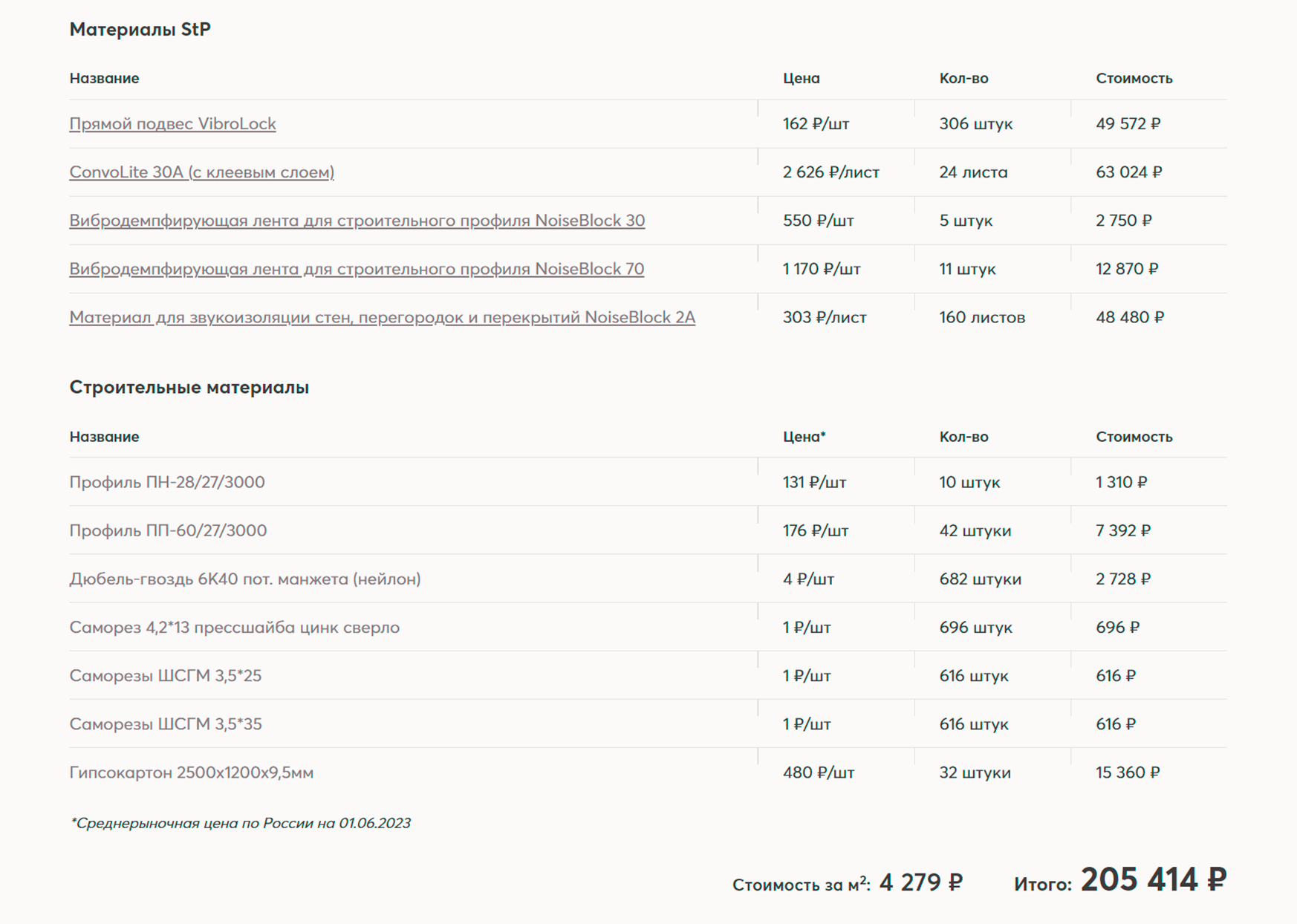Screen dimensions: 1297x924
Task: Select the Строительные материалы heading
Action: (189, 387)
